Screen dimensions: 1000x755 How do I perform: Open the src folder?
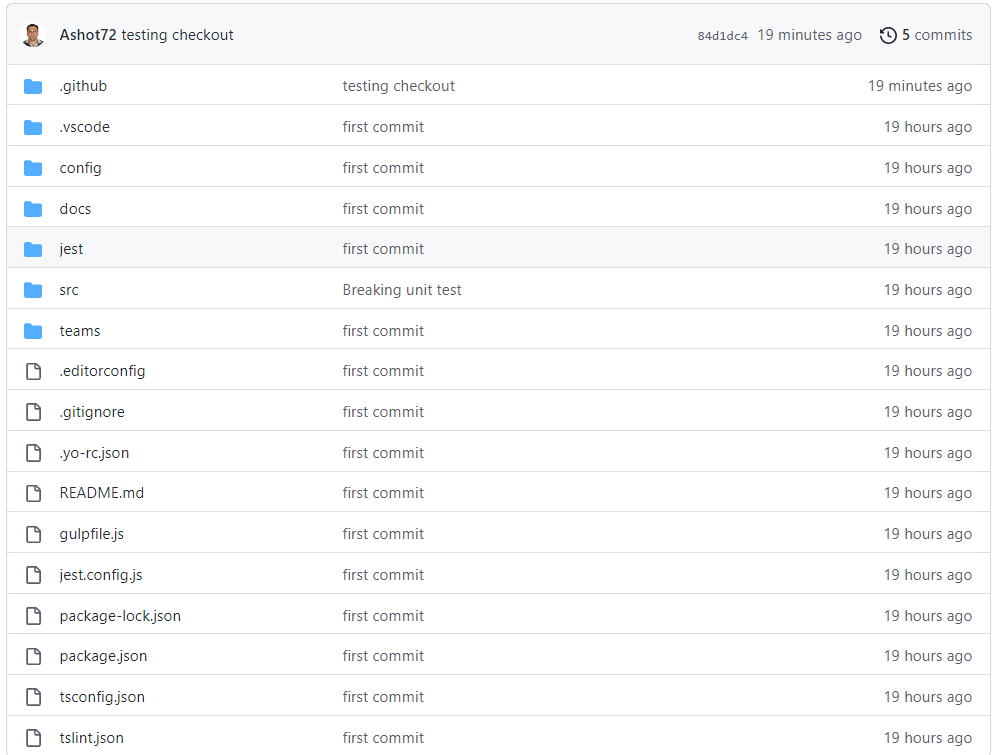click(69, 290)
